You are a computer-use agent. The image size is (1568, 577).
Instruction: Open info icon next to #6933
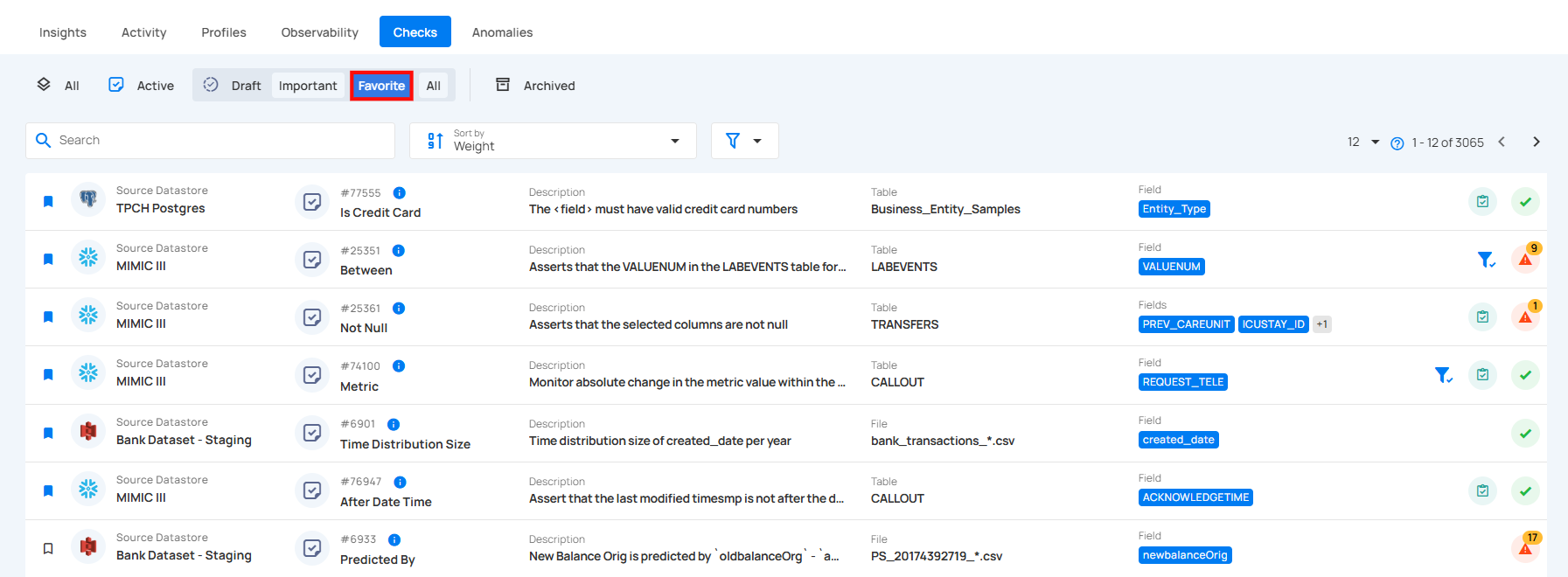tap(394, 540)
